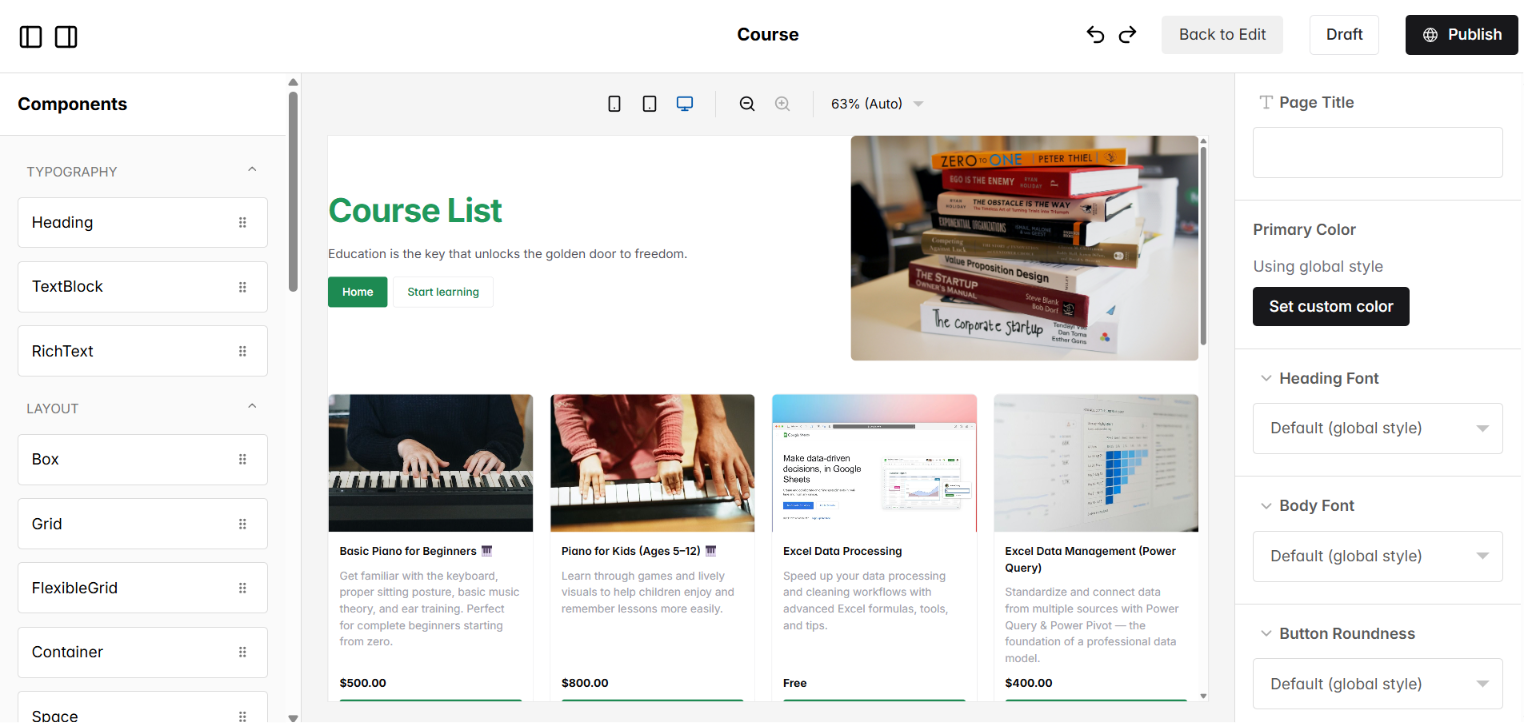Click Using global style text

(1318, 267)
